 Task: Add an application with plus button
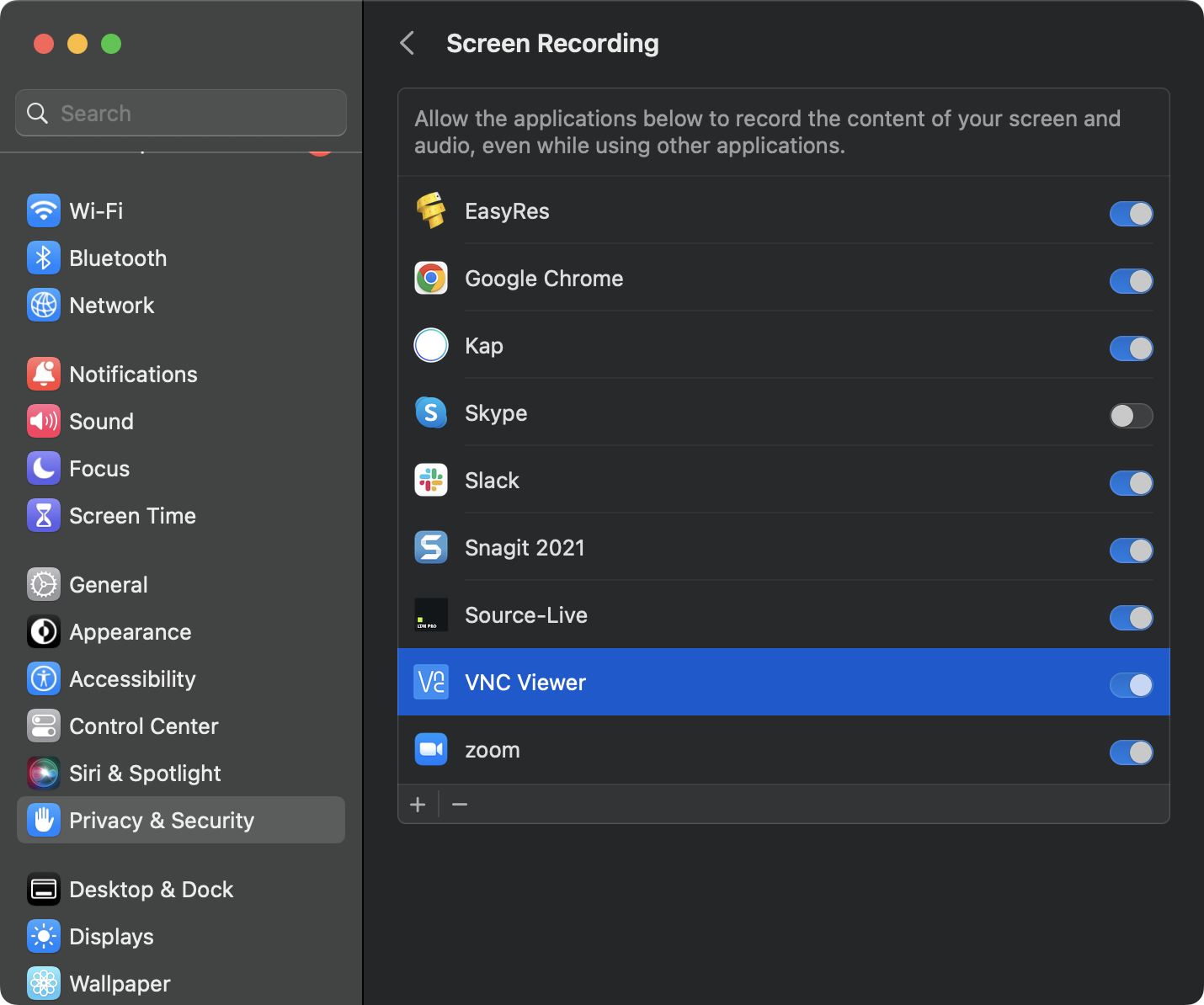point(418,805)
